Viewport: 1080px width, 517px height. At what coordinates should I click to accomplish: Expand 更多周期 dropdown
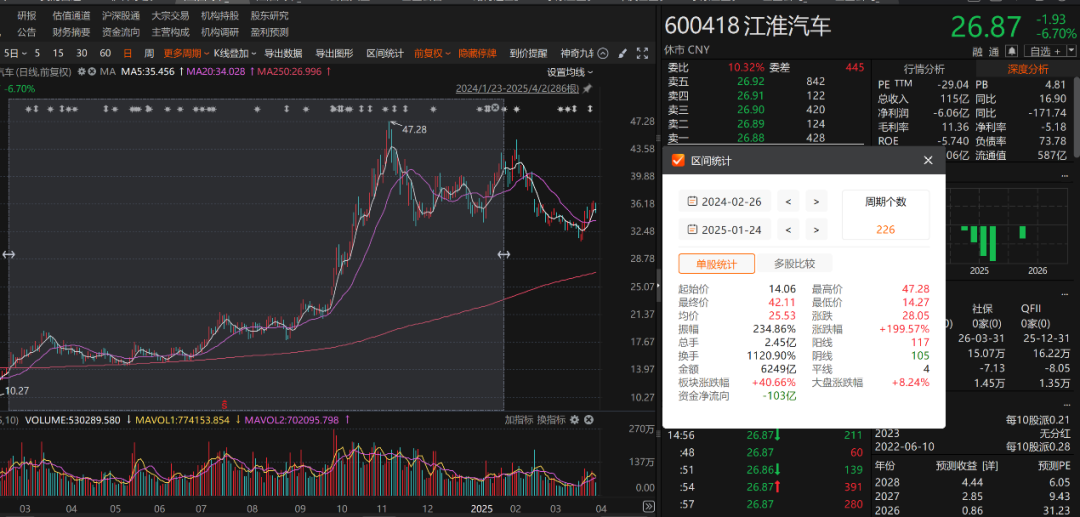(187, 53)
